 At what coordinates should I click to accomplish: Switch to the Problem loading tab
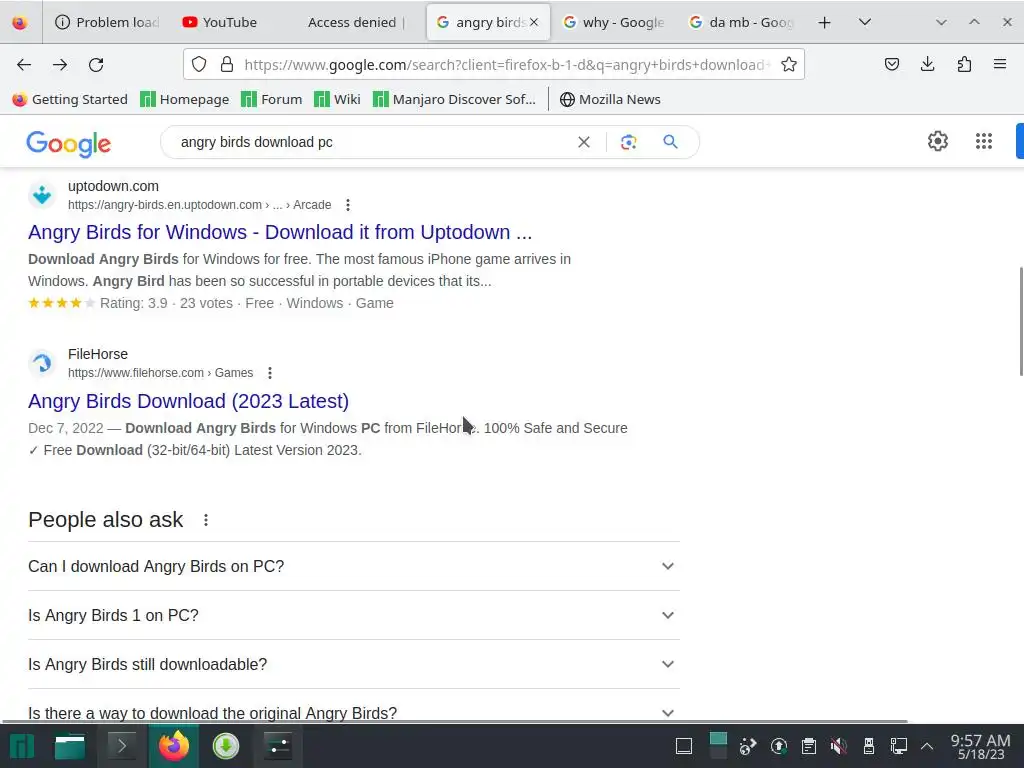pyautogui.click(x=108, y=22)
